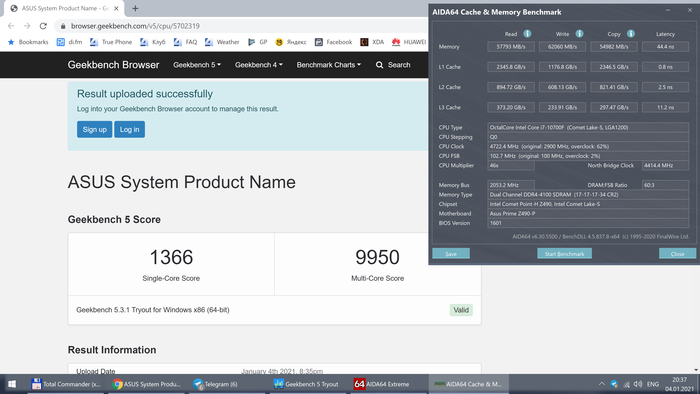Open the Клуб bookmark

[x=153, y=42]
